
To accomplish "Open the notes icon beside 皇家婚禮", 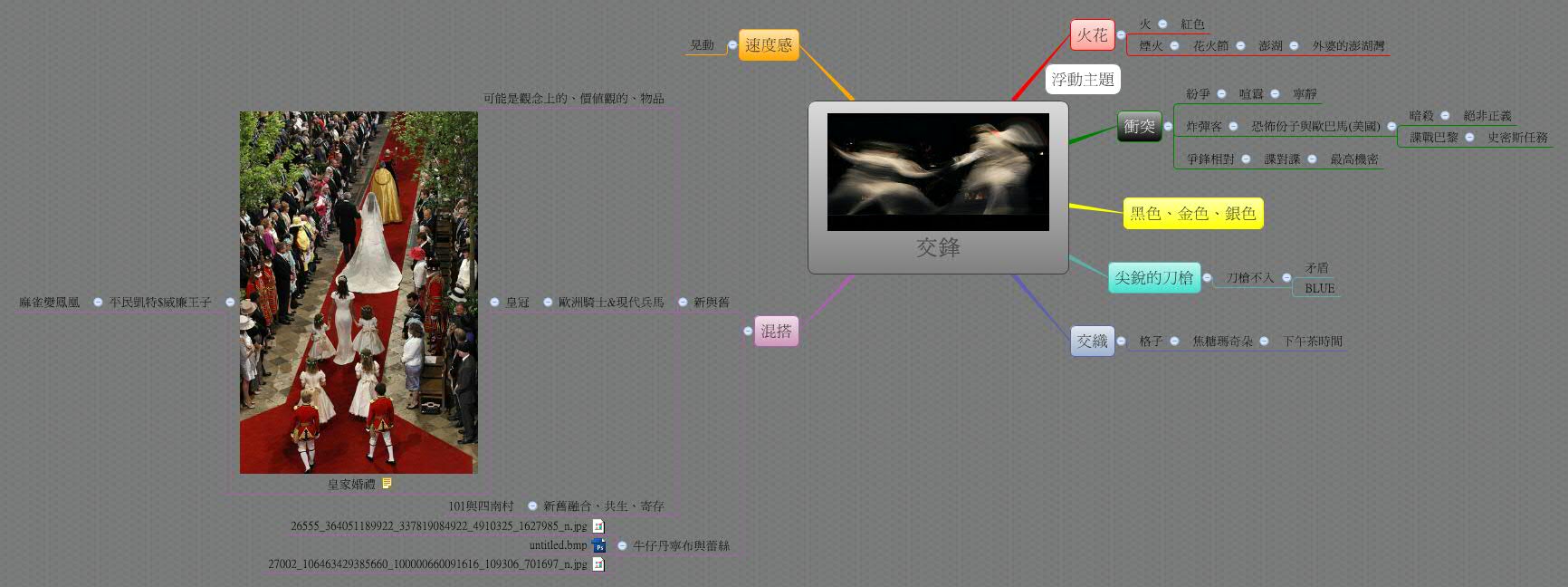I will pyautogui.click(x=387, y=484).
